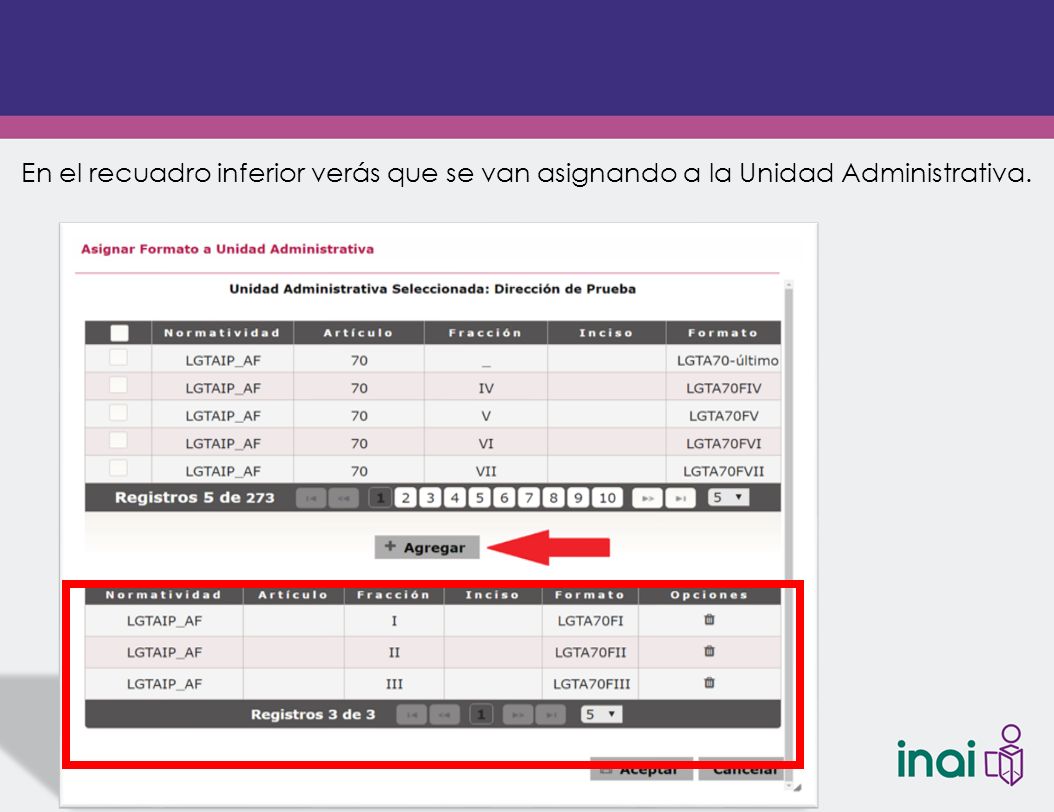Switch to page 7 of formats
Viewport: 1054px width, 812px height.
tap(529, 498)
